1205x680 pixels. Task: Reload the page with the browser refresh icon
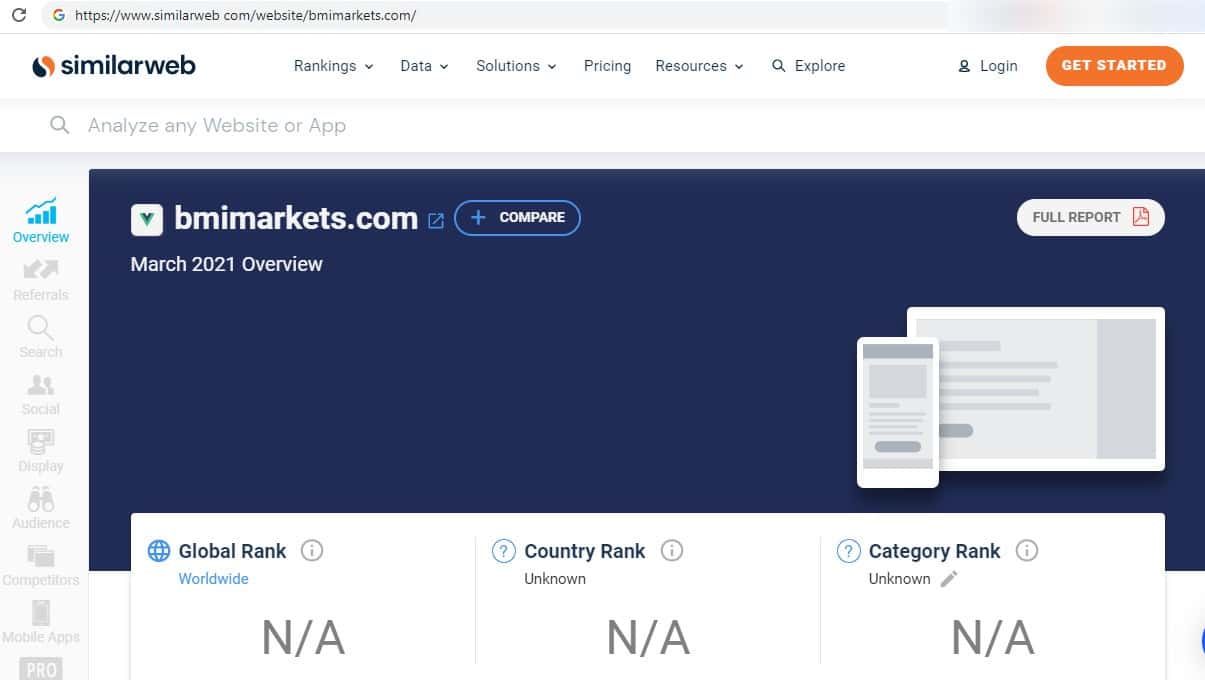[18, 15]
